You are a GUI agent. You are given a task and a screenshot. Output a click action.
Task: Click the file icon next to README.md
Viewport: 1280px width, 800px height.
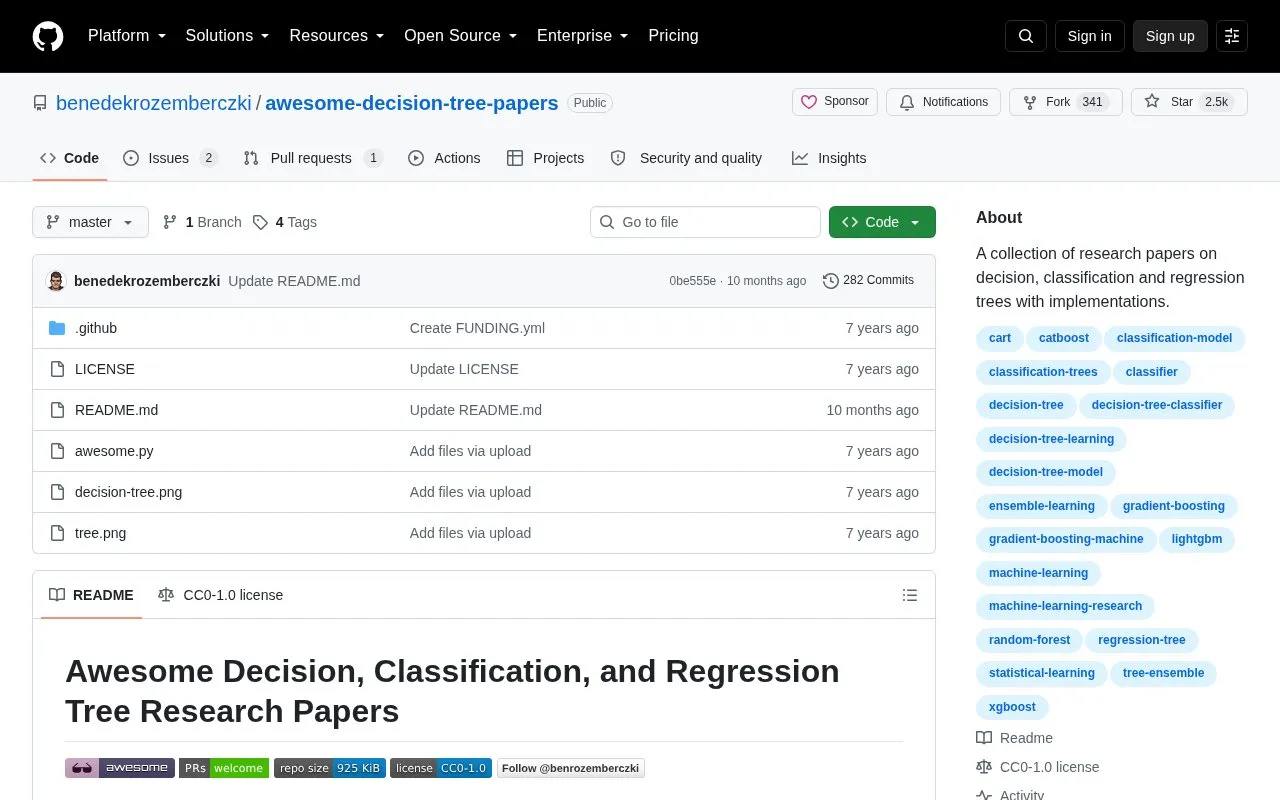(x=57, y=410)
